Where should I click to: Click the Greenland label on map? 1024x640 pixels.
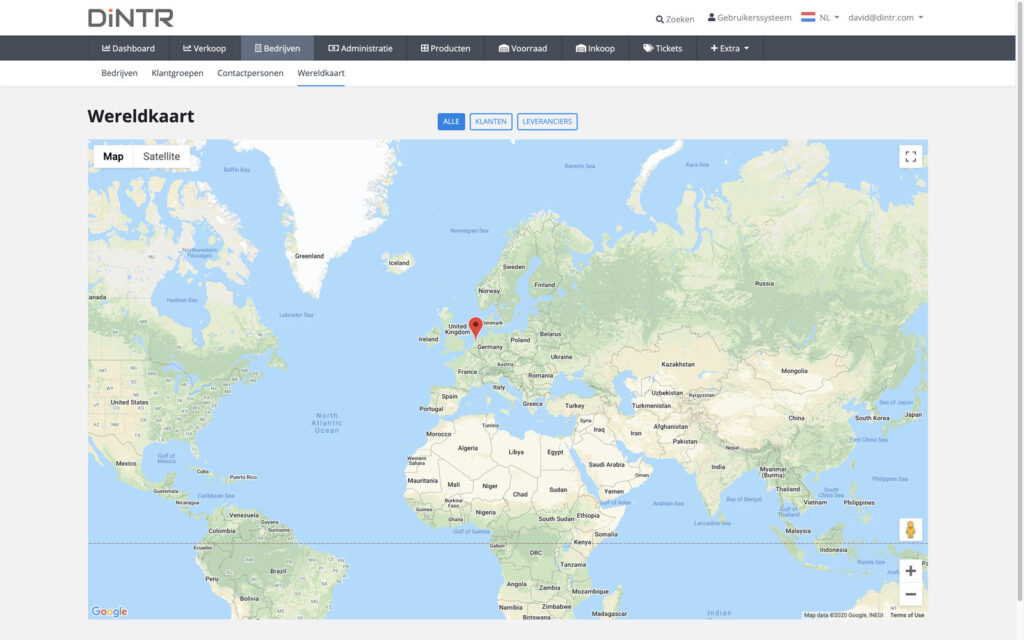[310, 256]
